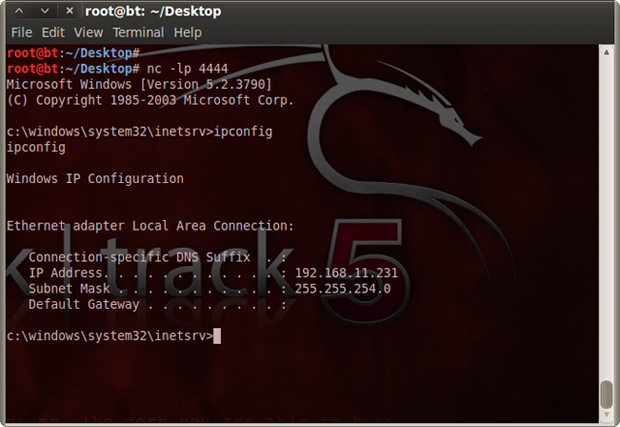Screen dimensions: 620x427
Task: Open the File menu
Action: (x=21, y=32)
